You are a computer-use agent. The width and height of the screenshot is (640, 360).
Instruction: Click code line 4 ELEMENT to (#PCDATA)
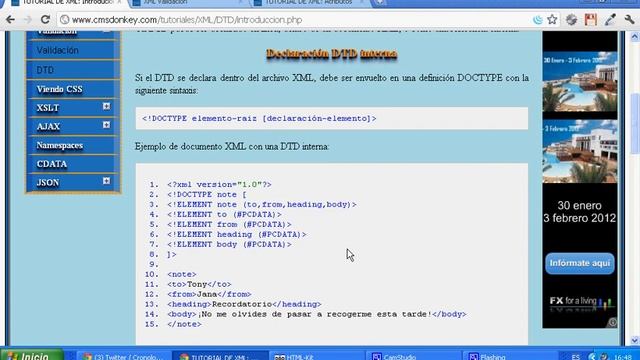click(224, 215)
